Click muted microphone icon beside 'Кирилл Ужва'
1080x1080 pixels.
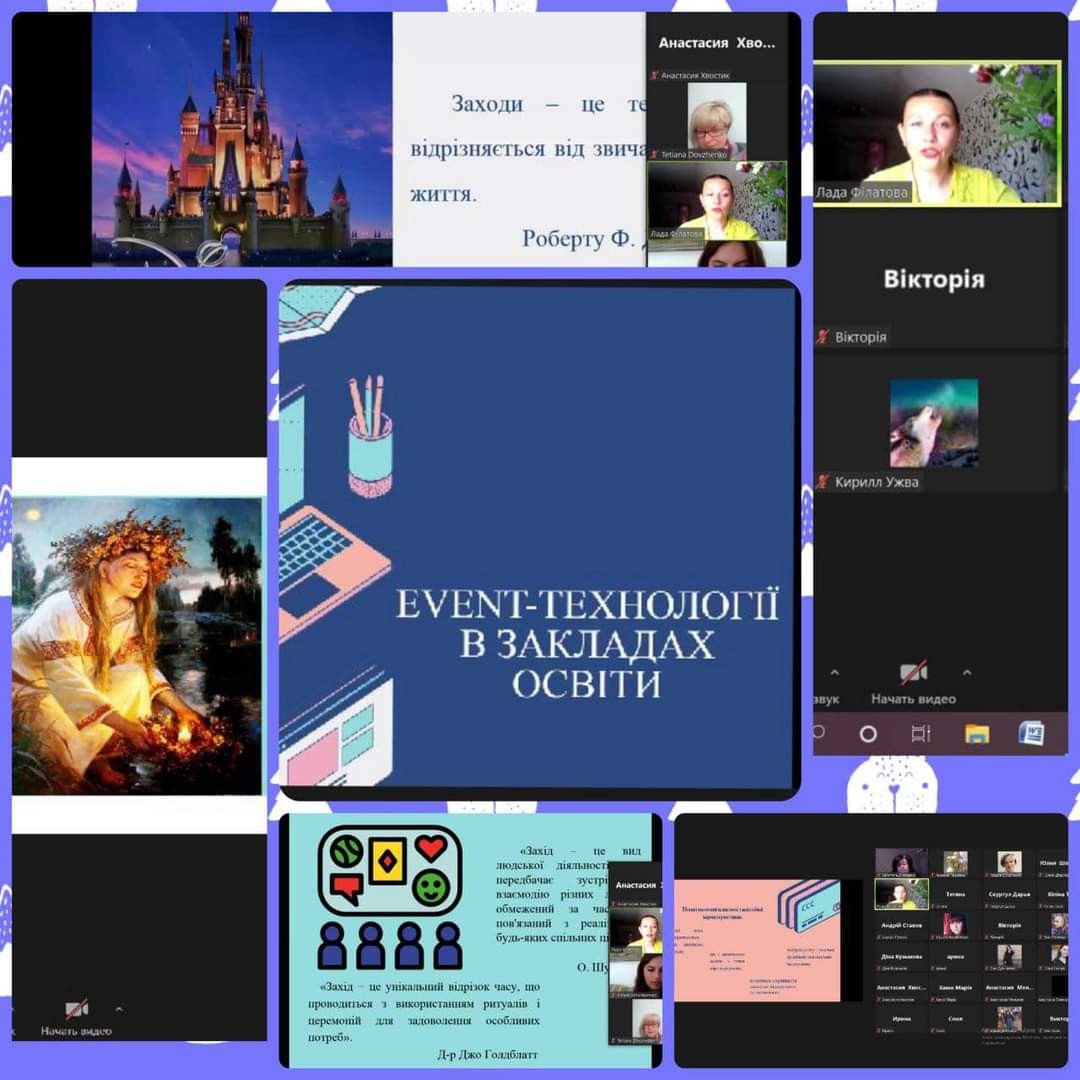822,481
